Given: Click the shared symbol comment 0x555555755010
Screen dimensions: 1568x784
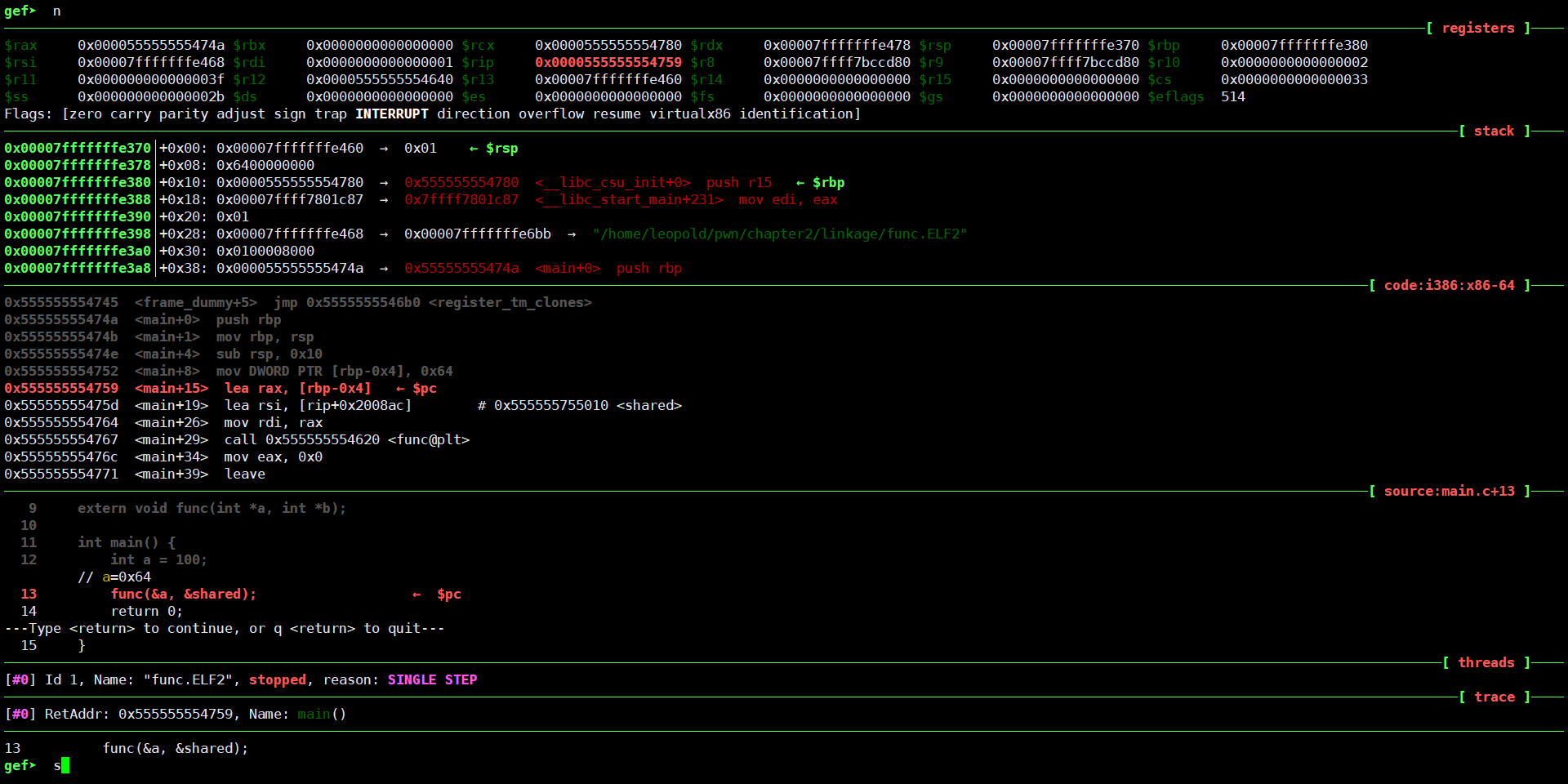Looking at the screenshot, I should coord(580,405).
